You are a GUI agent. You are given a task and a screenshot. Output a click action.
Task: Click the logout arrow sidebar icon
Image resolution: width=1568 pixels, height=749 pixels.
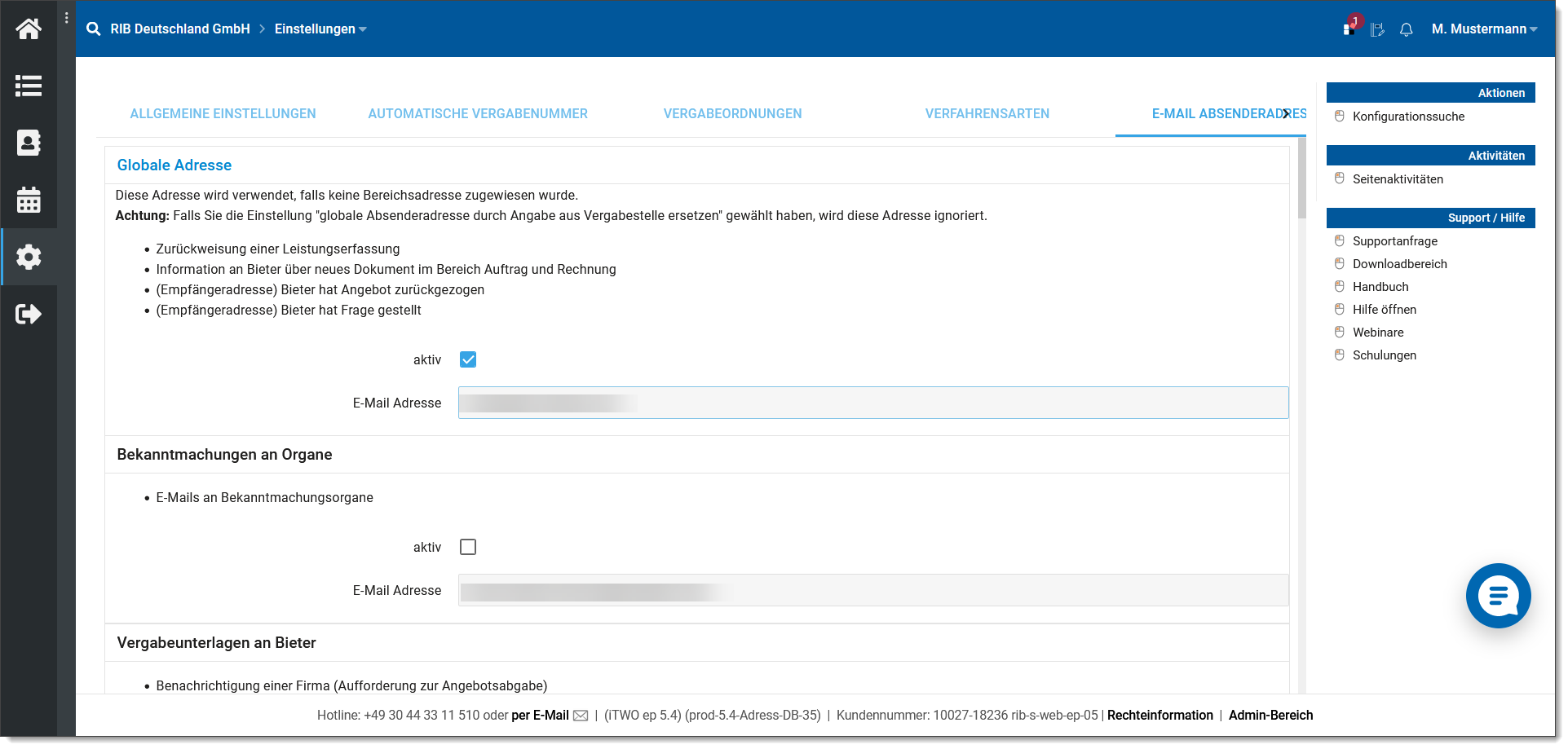[29, 314]
